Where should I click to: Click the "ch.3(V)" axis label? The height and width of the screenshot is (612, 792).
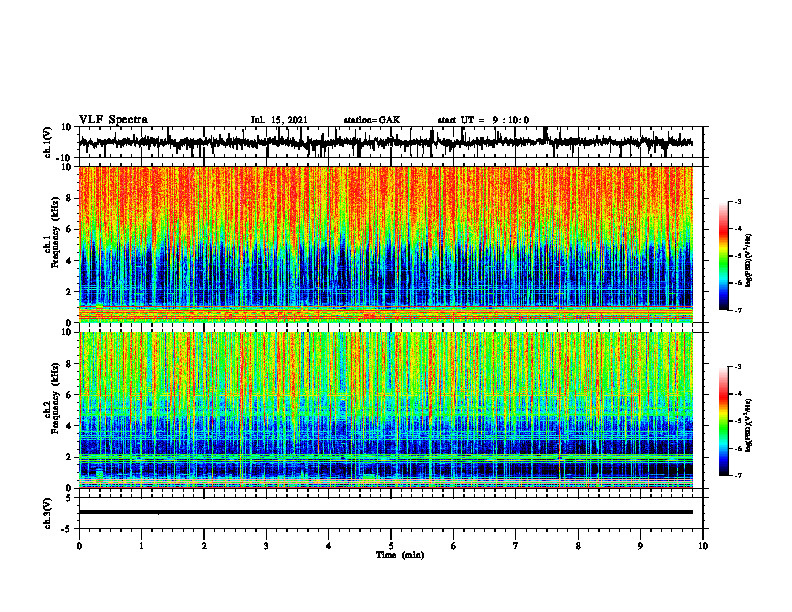point(48,513)
